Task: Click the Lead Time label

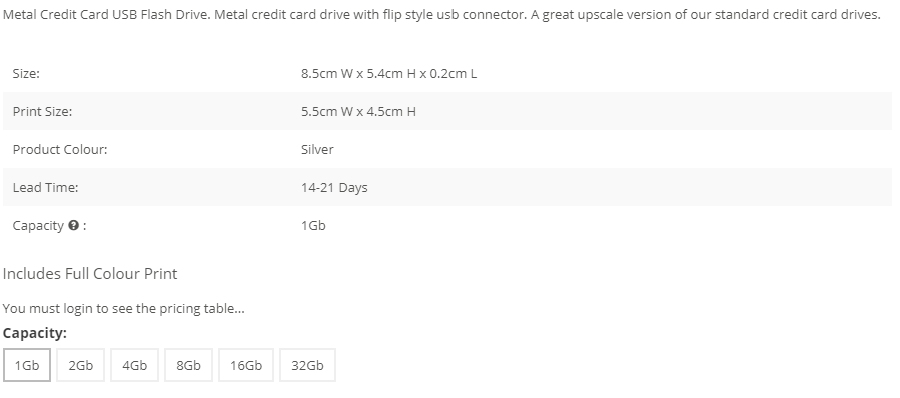Action: pos(45,187)
